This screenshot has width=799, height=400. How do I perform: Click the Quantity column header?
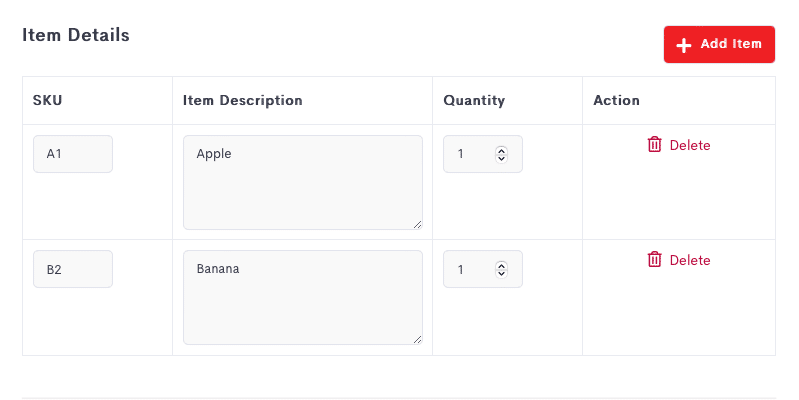click(474, 100)
